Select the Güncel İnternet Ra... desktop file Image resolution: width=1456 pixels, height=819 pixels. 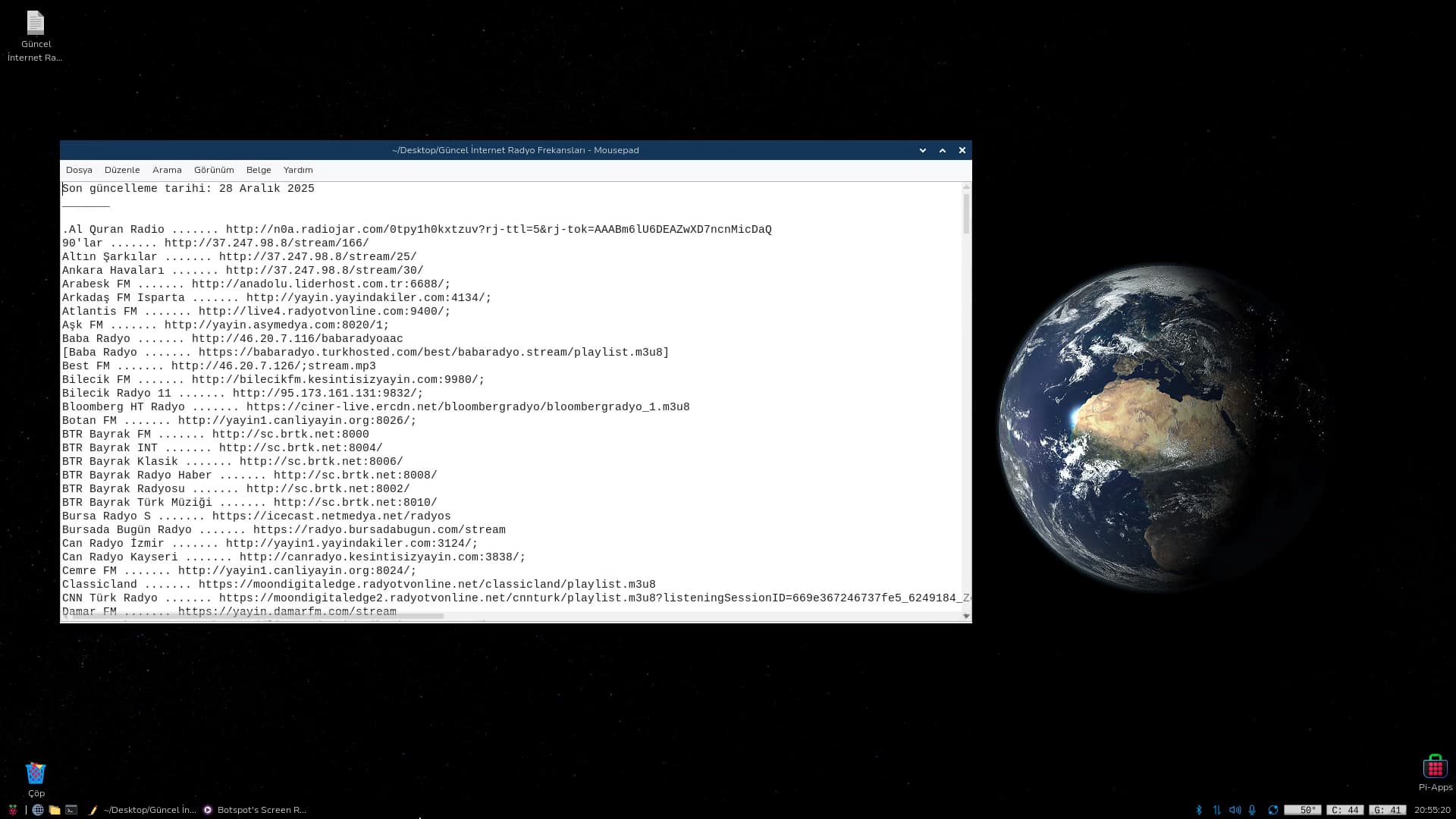[35, 24]
